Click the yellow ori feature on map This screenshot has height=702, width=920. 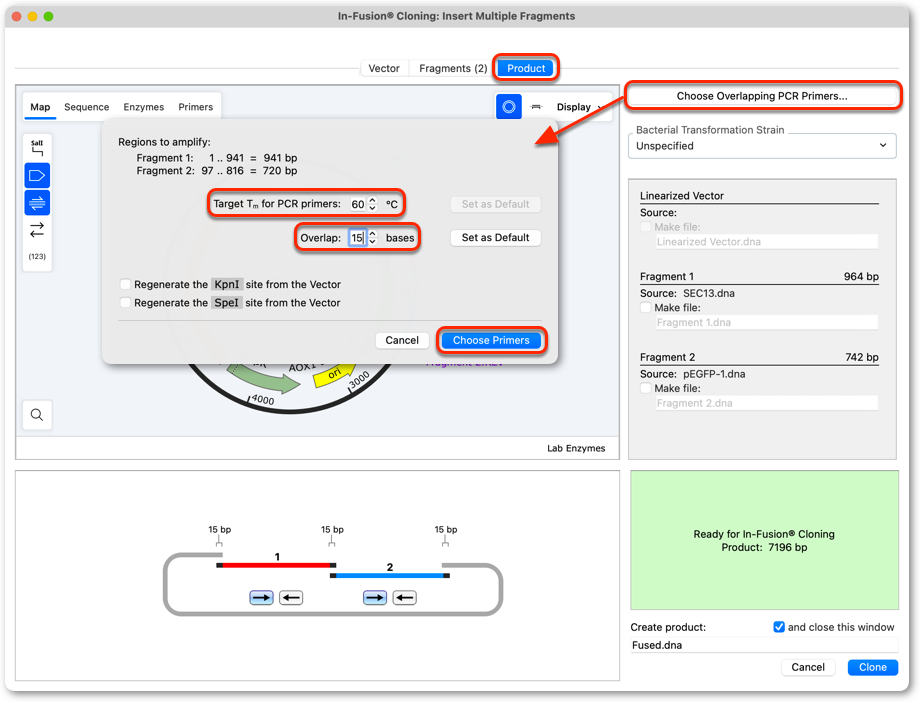[333, 374]
